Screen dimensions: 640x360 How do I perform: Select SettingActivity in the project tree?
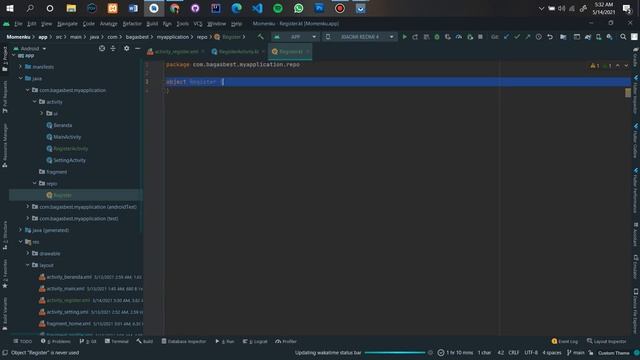tap(69, 160)
